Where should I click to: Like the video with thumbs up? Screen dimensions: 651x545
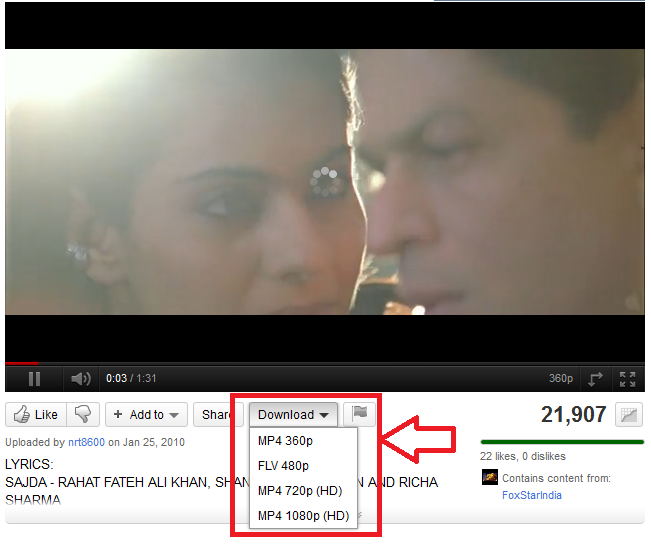click(36, 414)
